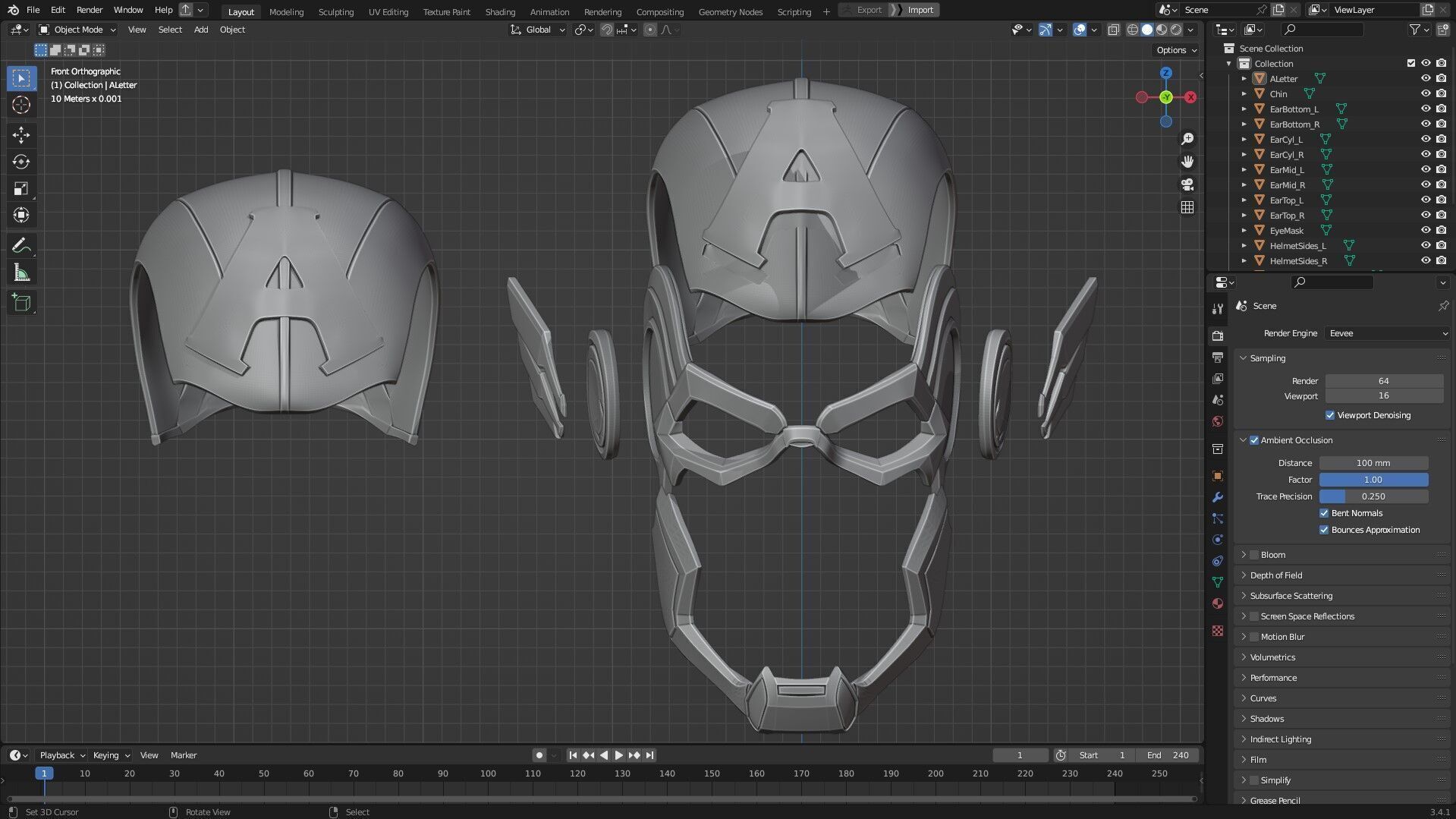Open the Render menu
Image resolution: width=1456 pixels, height=819 pixels.
coord(90,10)
